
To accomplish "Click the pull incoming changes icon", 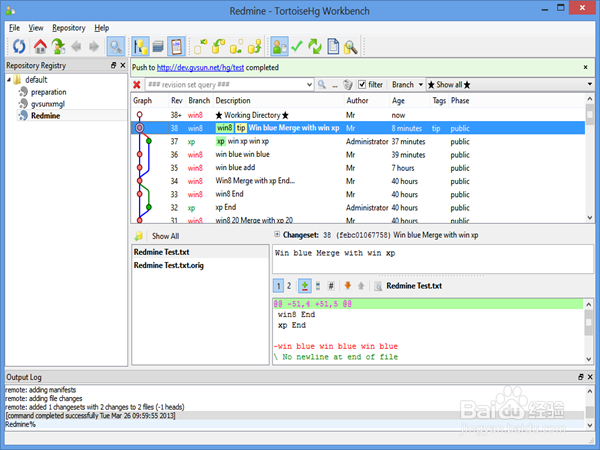I will coord(218,47).
